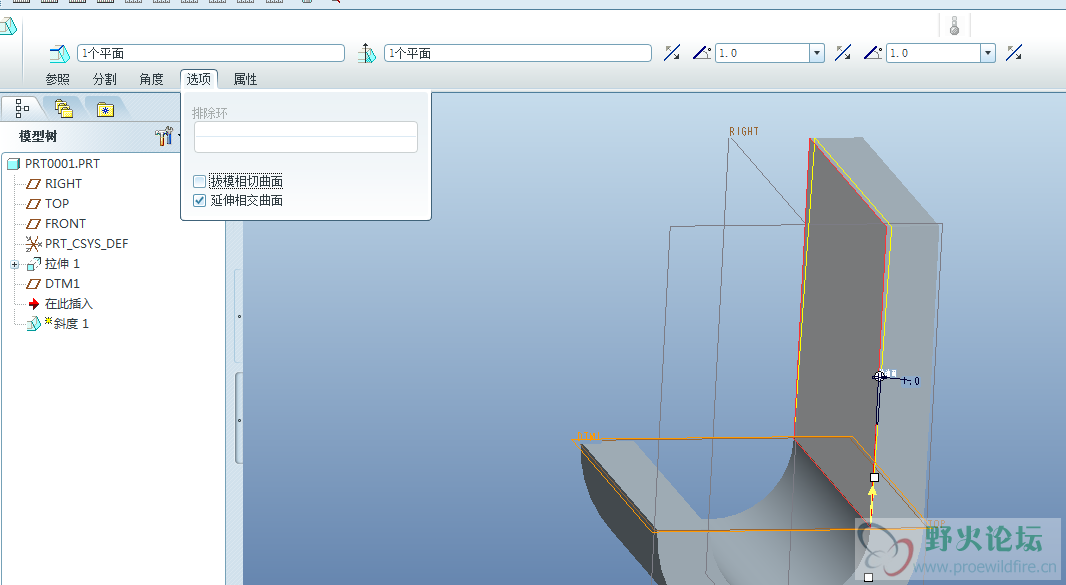
Task: Open the folder browser tab icon
Action: pos(63,108)
